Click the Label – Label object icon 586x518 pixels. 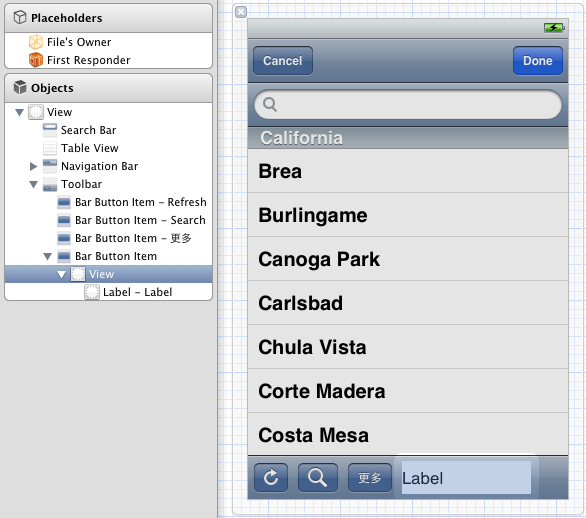point(92,292)
